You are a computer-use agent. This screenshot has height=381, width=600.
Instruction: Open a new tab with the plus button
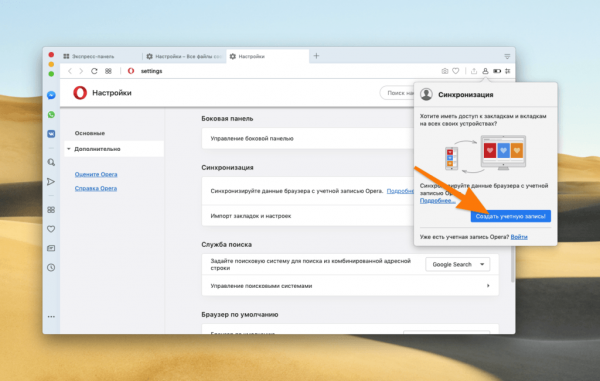coord(316,56)
